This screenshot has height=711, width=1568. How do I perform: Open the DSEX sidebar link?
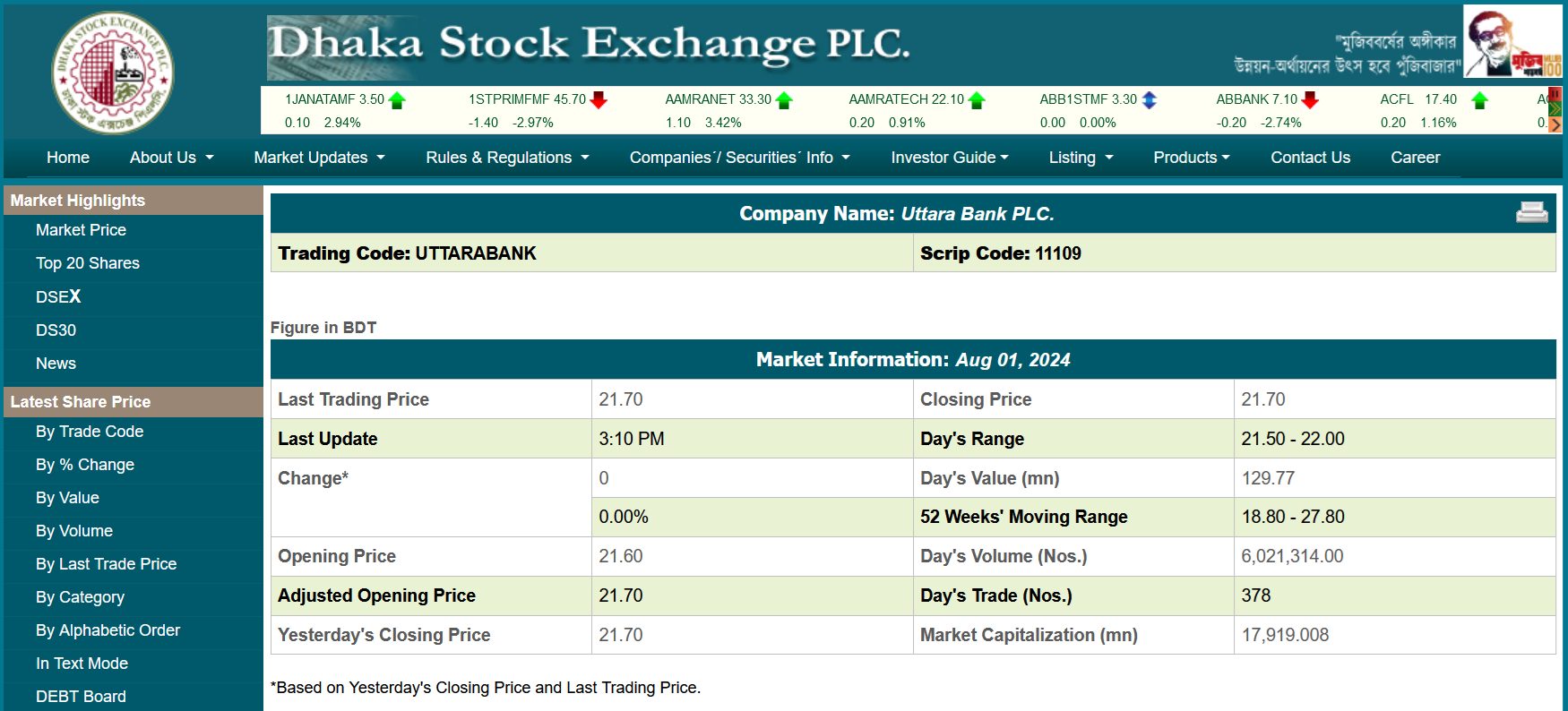pyautogui.click(x=58, y=296)
